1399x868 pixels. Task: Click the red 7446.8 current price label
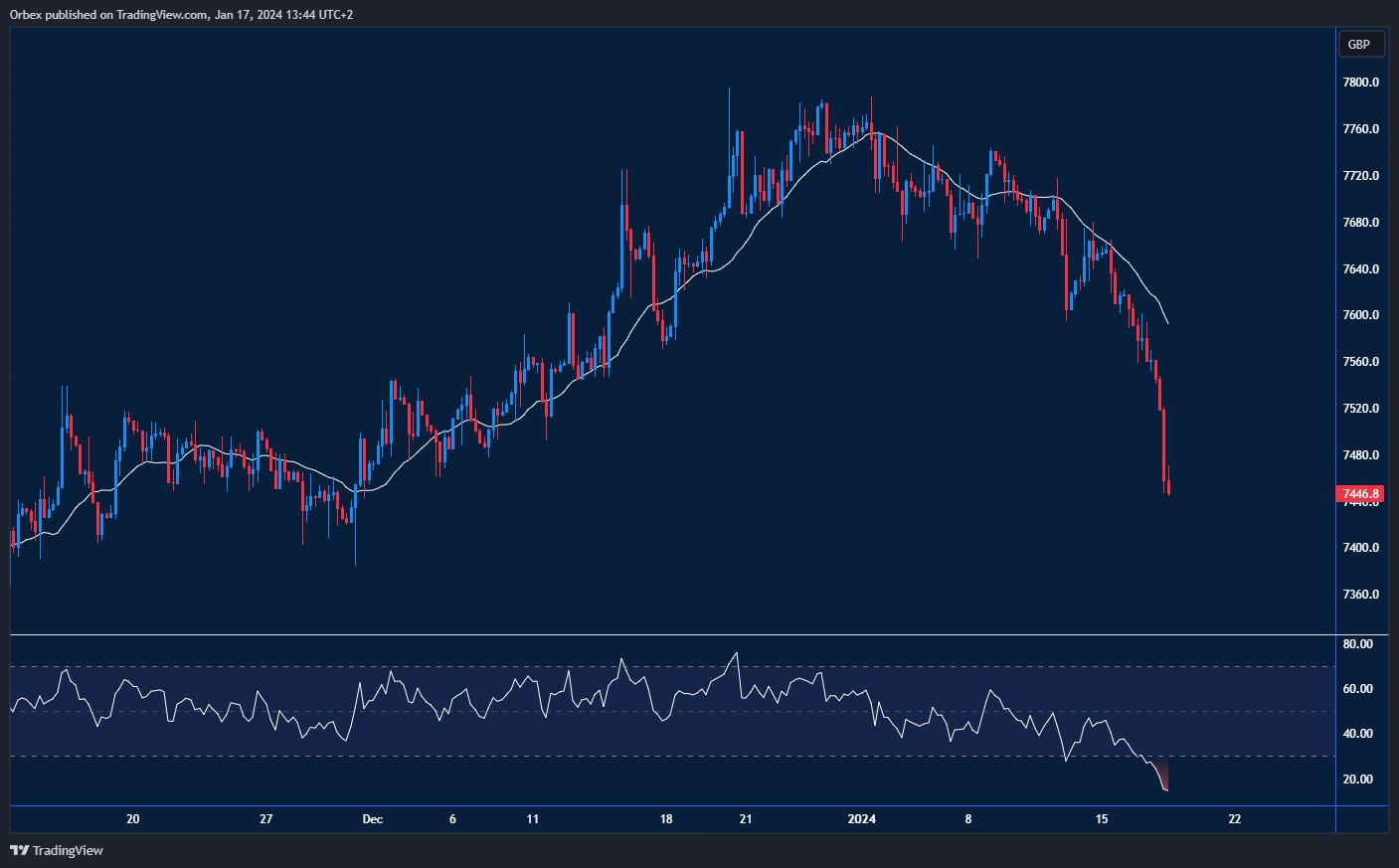1360,493
